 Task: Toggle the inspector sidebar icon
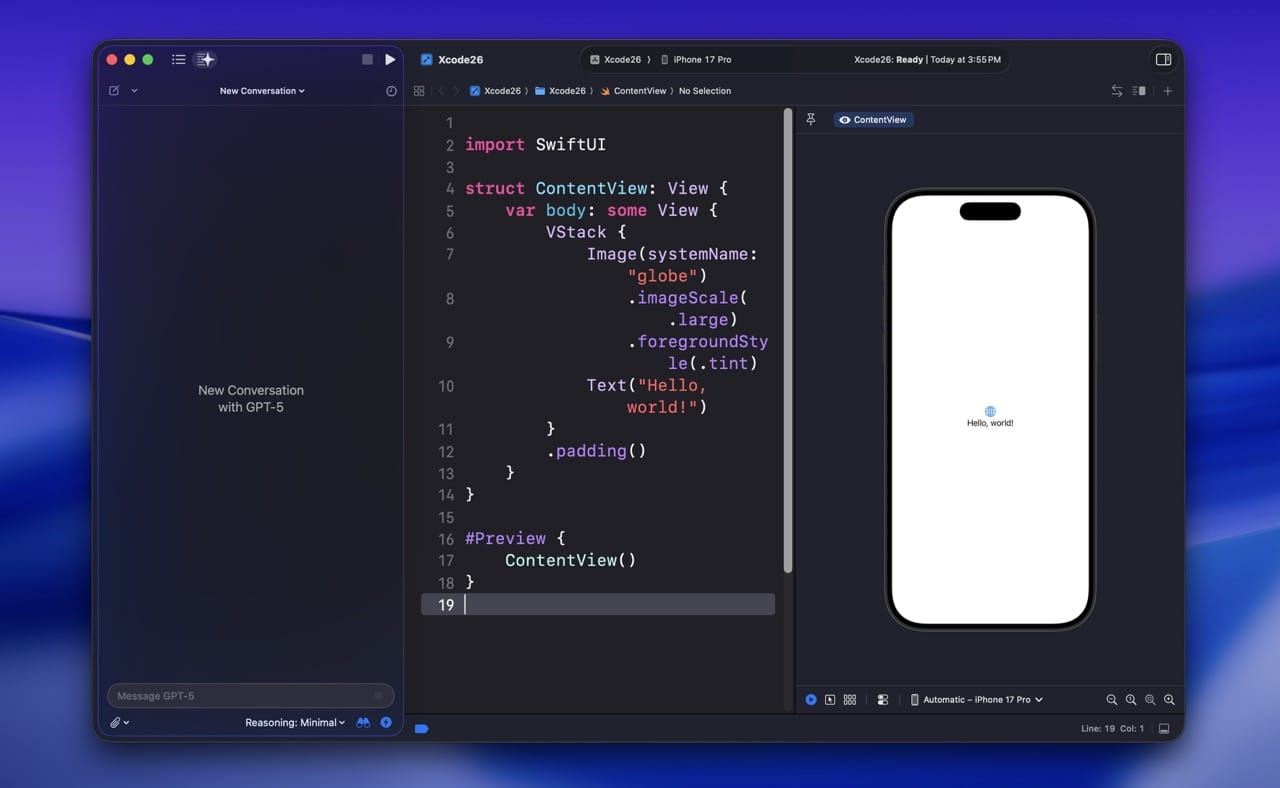(1163, 60)
